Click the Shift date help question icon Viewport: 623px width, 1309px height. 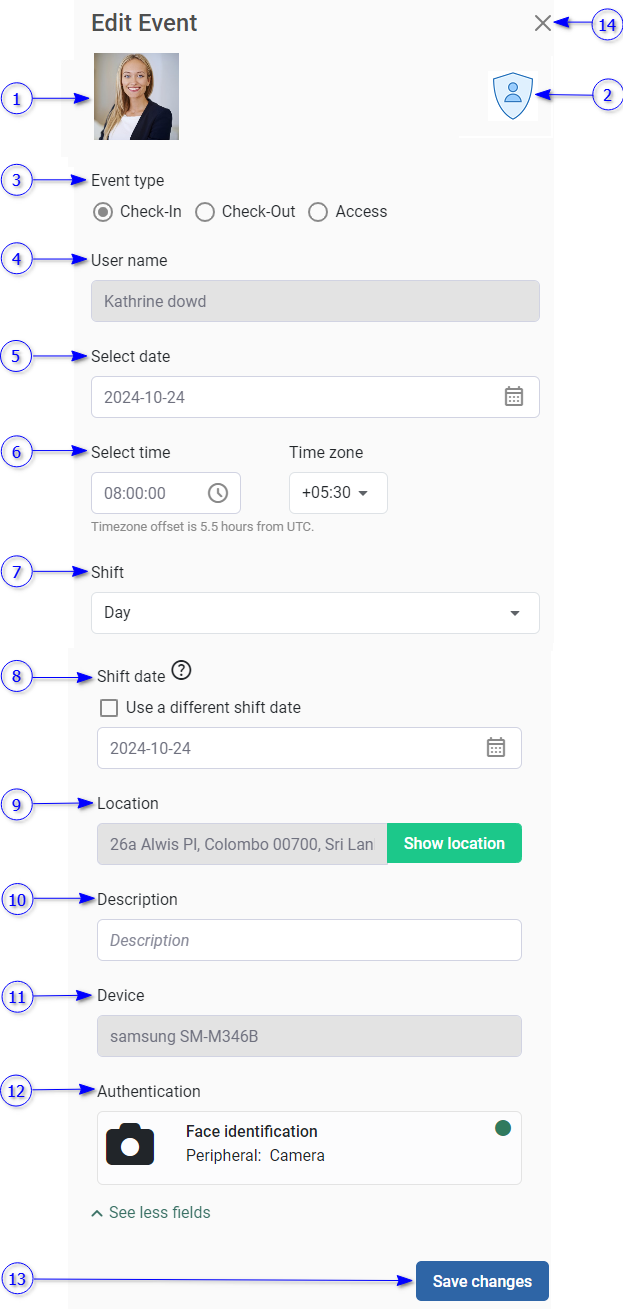(181, 671)
